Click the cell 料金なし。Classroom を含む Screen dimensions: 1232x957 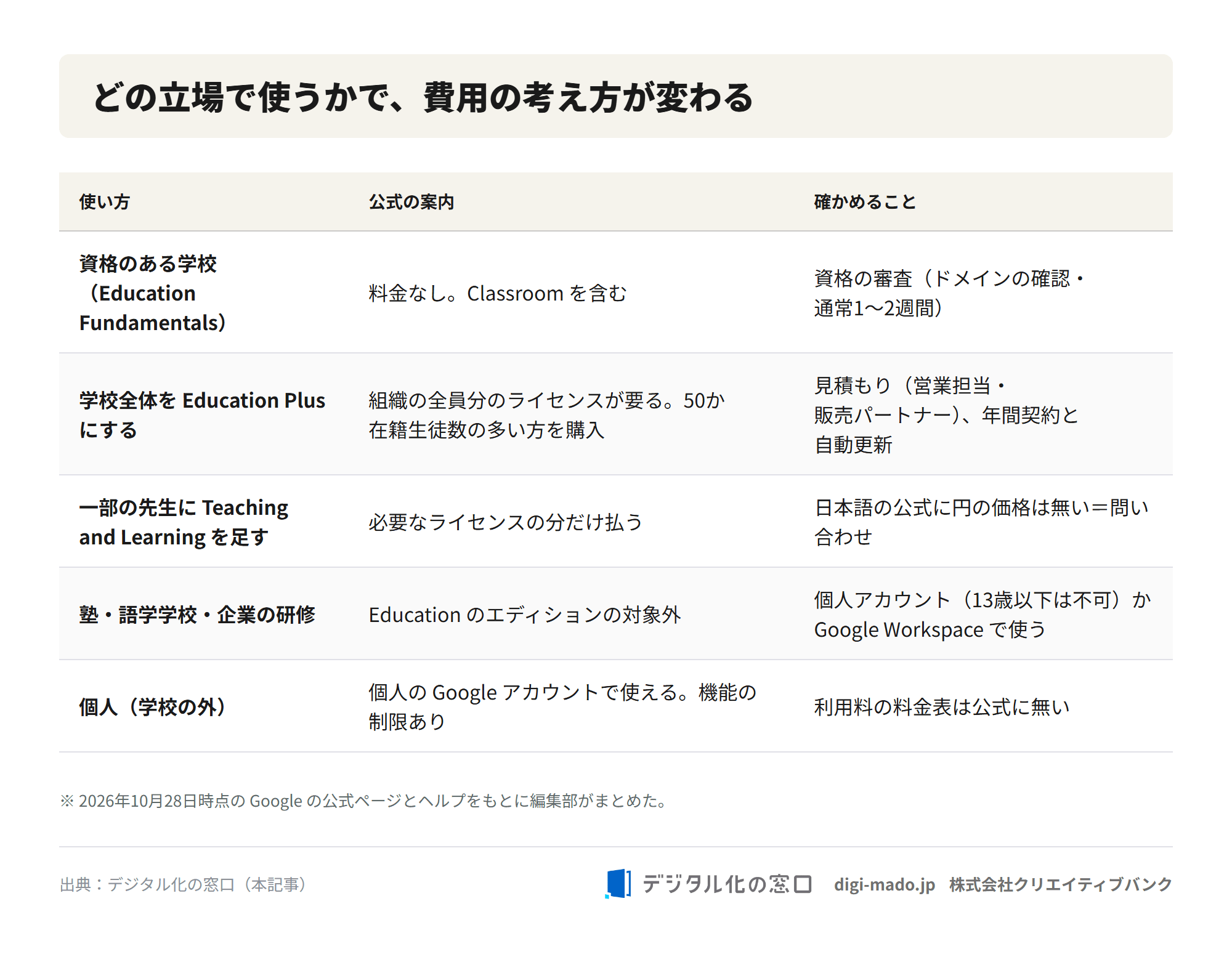point(498,293)
